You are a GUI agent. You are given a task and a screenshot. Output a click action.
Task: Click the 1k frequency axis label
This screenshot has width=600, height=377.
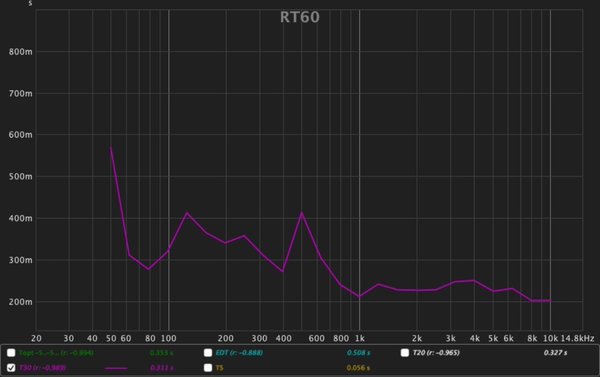pyautogui.click(x=360, y=338)
